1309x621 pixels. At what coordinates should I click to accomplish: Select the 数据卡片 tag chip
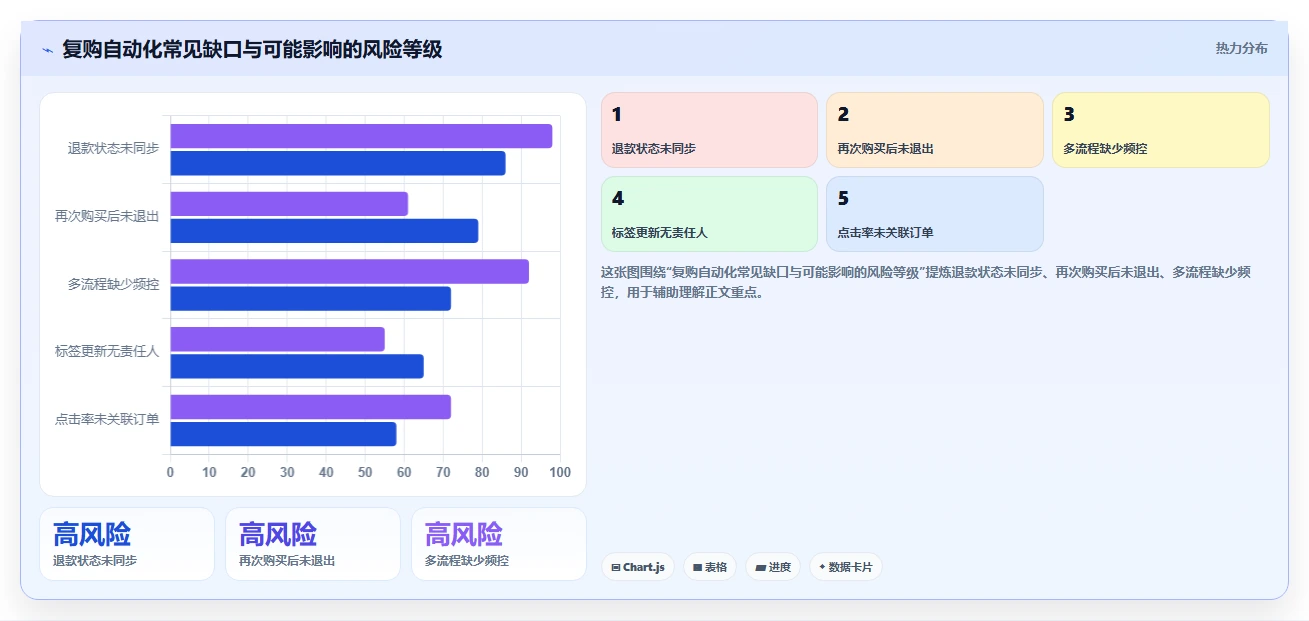click(846, 567)
